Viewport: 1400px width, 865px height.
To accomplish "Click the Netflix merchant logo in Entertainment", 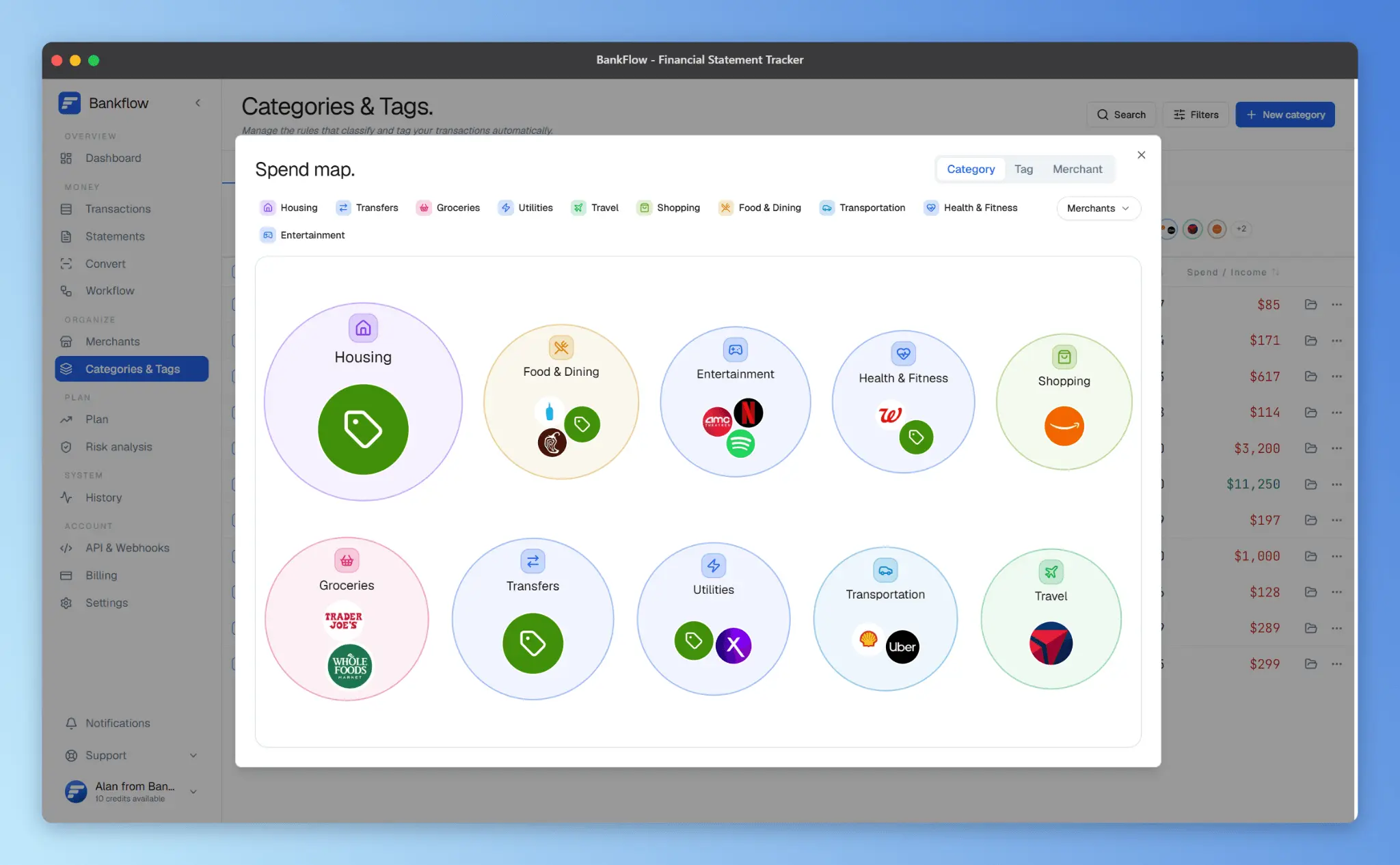I will click(748, 413).
